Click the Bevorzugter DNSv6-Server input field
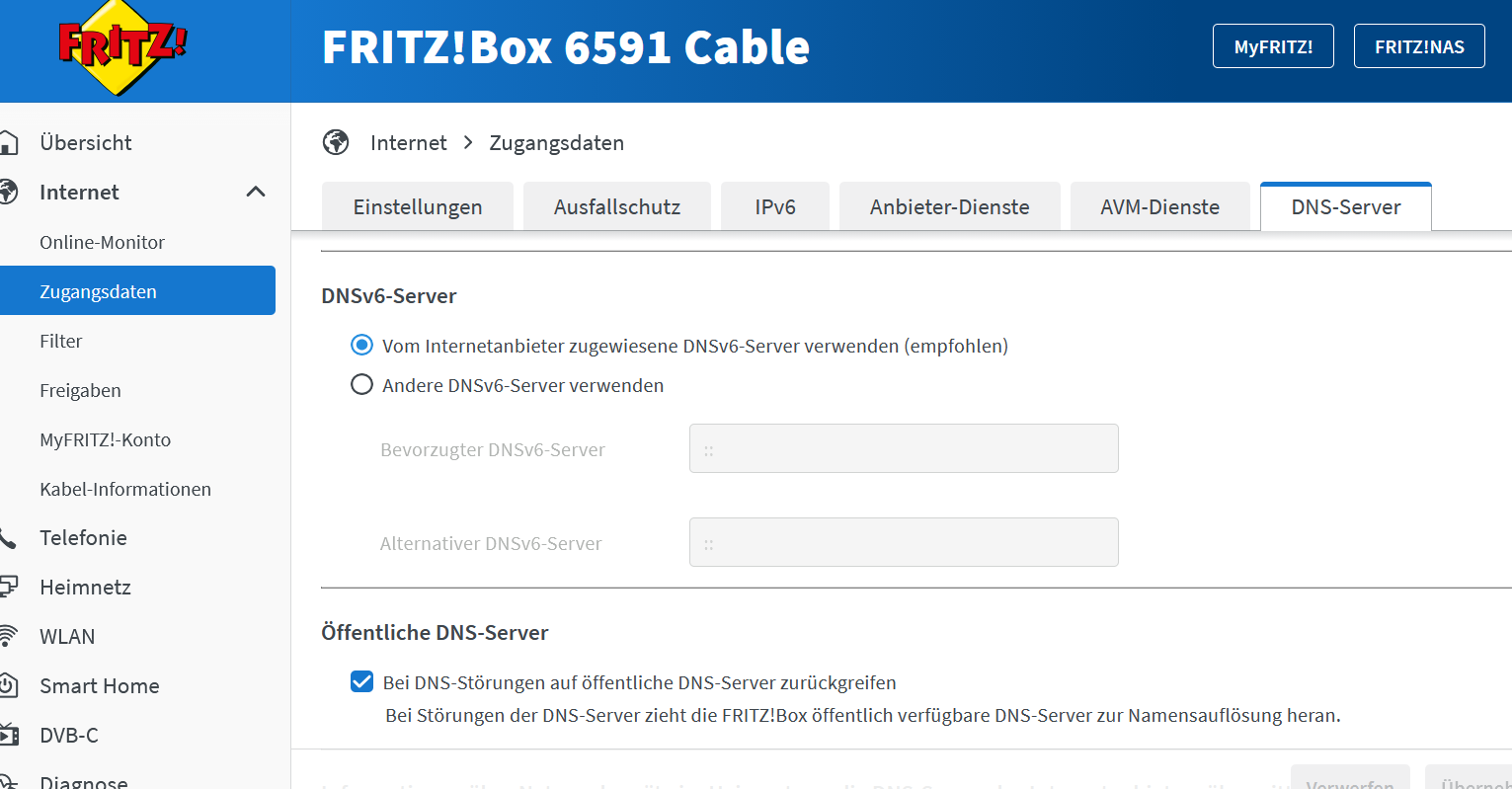This screenshot has height=789, width=1512. tap(904, 449)
